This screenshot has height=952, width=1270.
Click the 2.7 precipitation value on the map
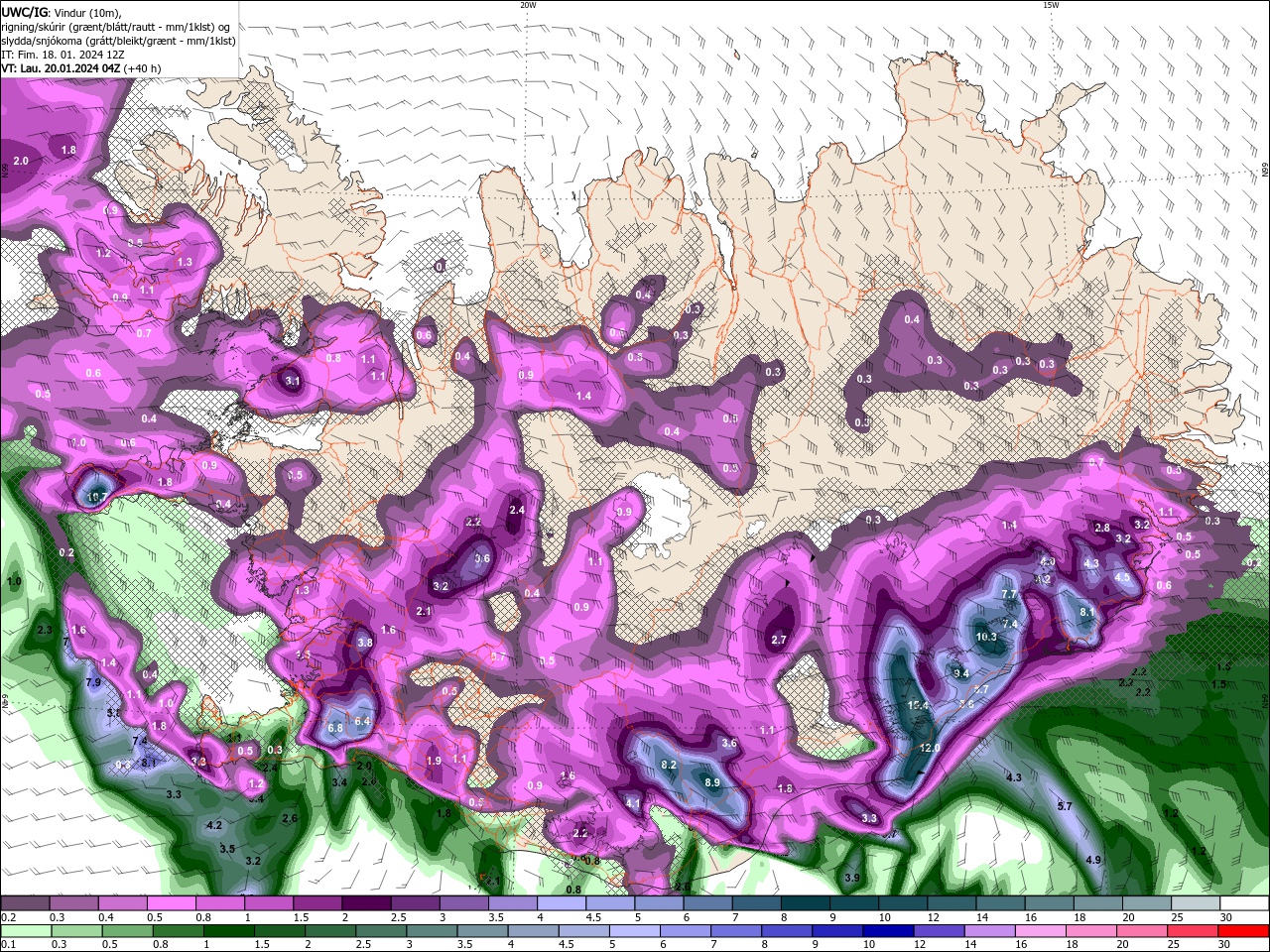coord(779,640)
